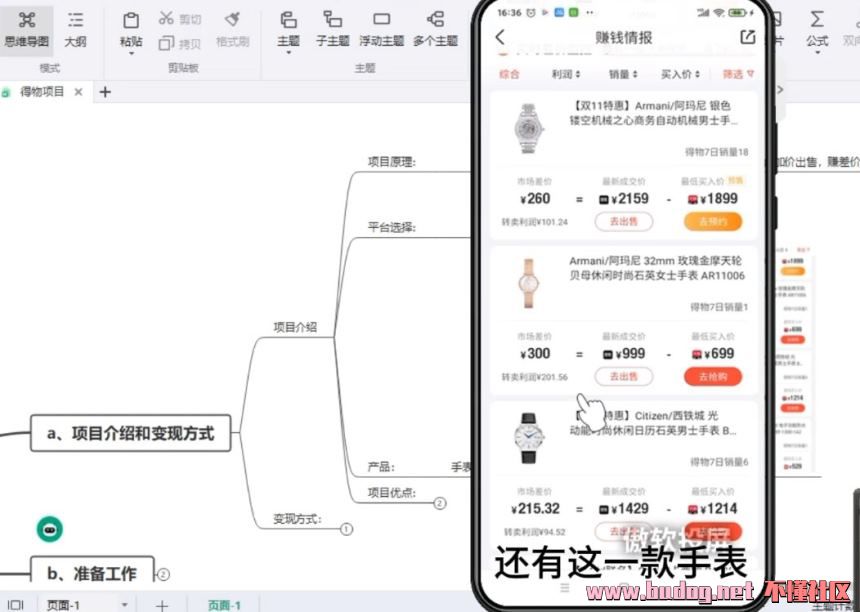
Task: Select the 变现方式 mind map node
Action: (x=297, y=519)
